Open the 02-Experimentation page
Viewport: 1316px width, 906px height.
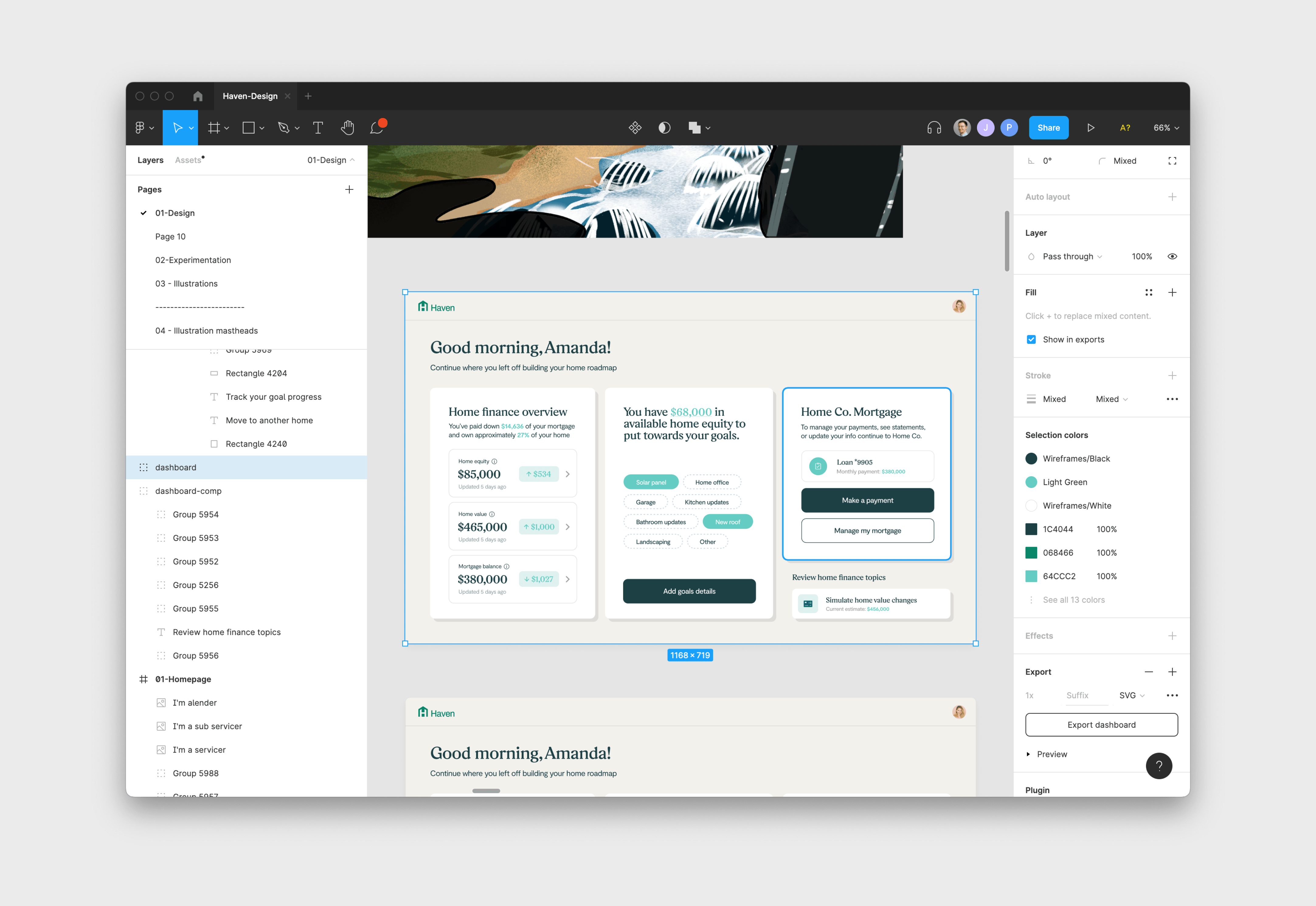click(193, 260)
